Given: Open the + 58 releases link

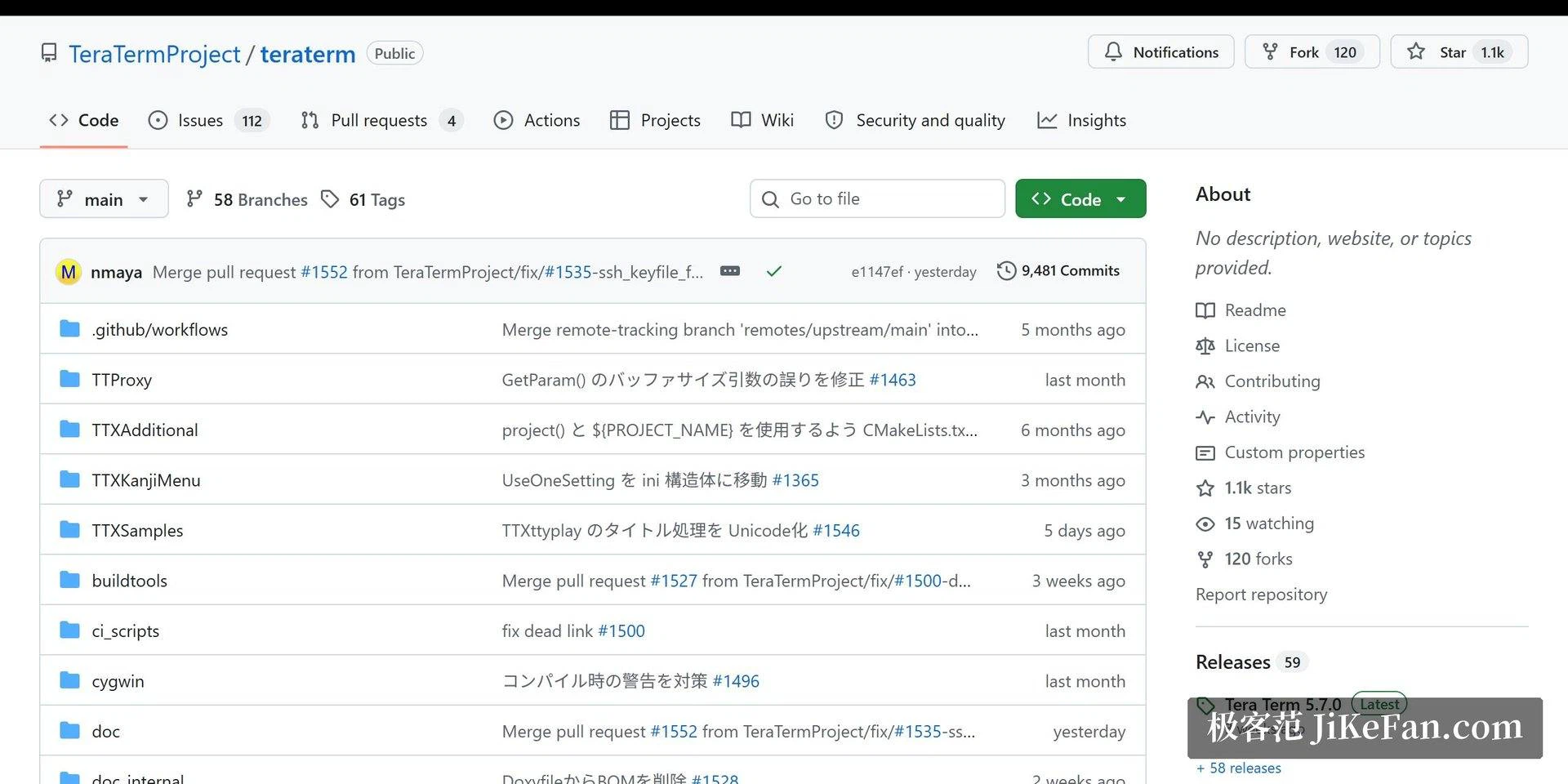Looking at the screenshot, I should (1239, 768).
